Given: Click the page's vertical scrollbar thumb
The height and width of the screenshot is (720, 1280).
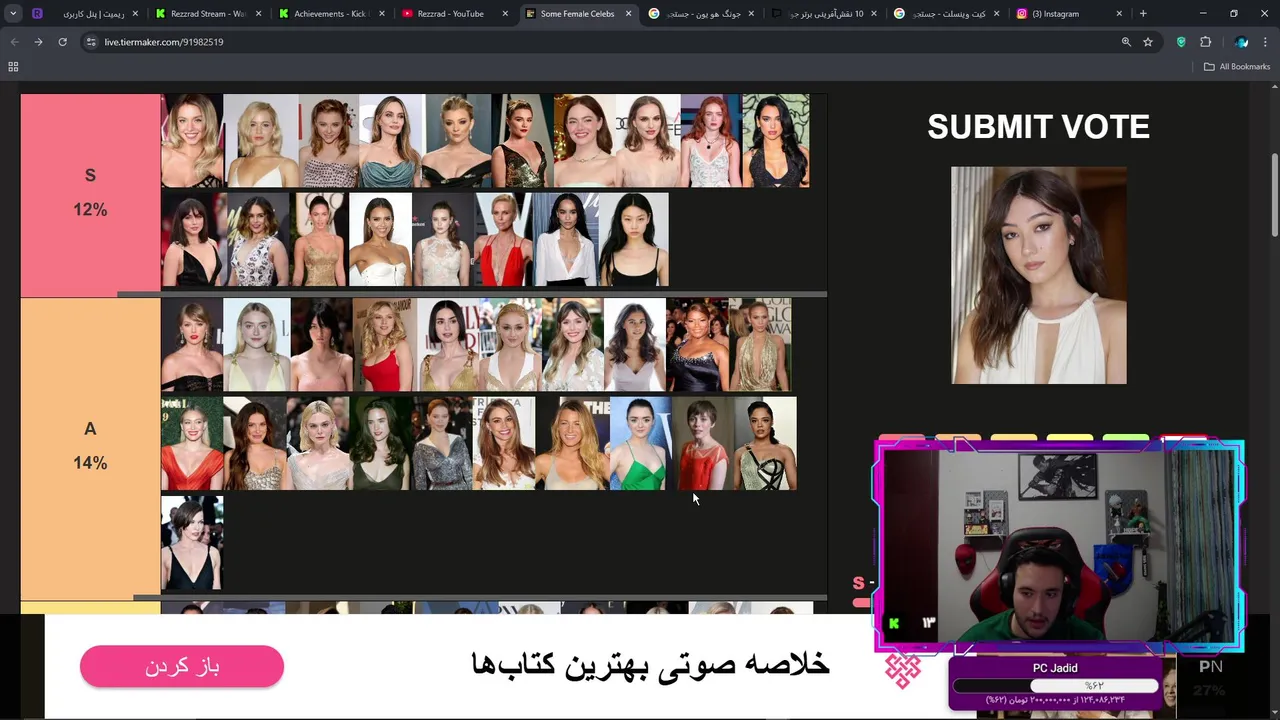Looking at the screenshot, I should pyautogui.click(x=1274, y=196).
